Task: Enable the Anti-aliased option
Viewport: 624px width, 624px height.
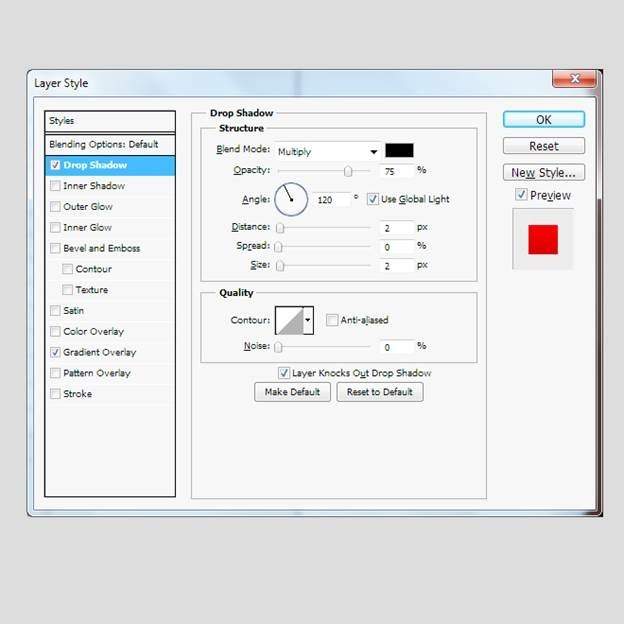Action: pos(332,320)
